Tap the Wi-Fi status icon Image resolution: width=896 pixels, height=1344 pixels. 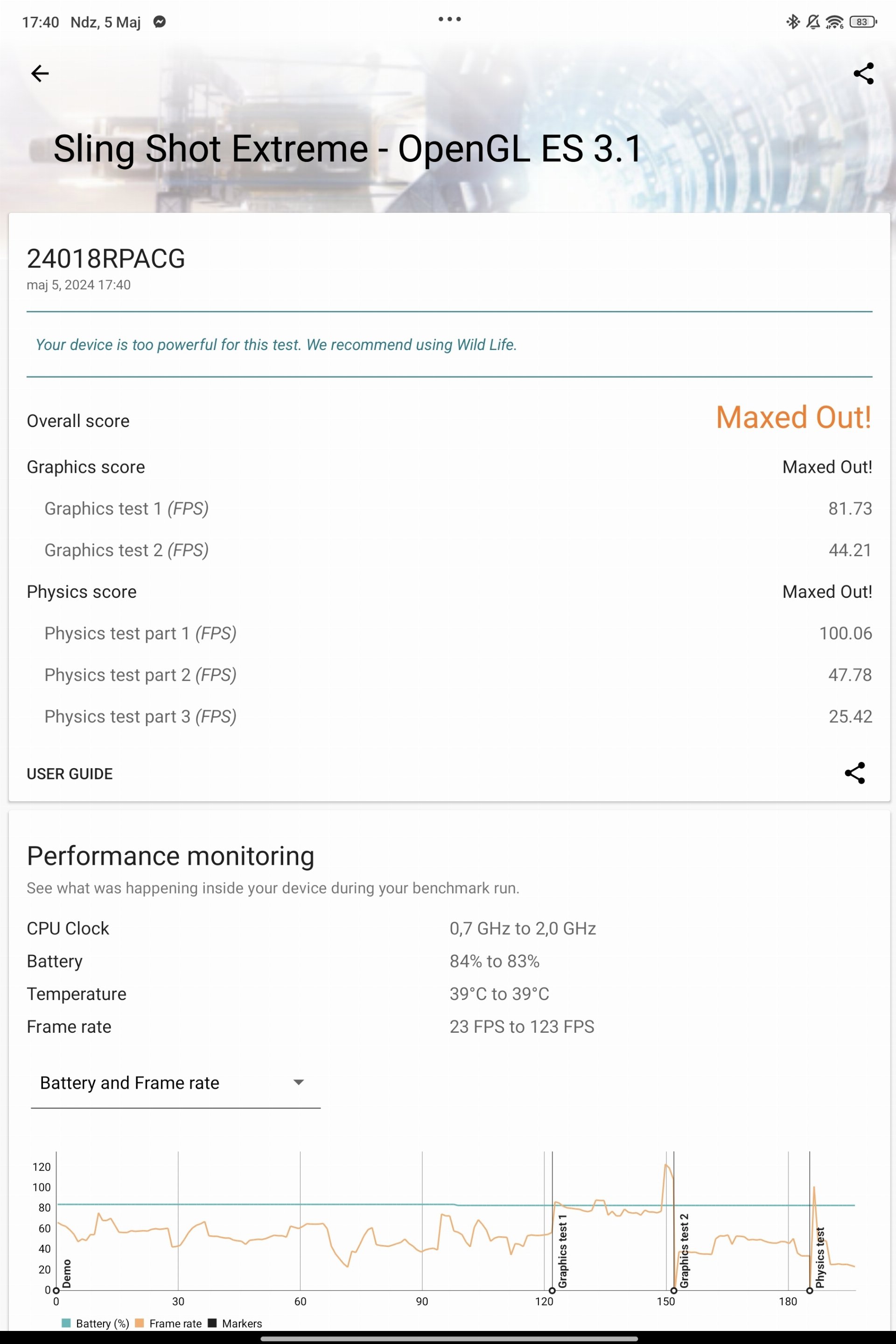[834, 22]
